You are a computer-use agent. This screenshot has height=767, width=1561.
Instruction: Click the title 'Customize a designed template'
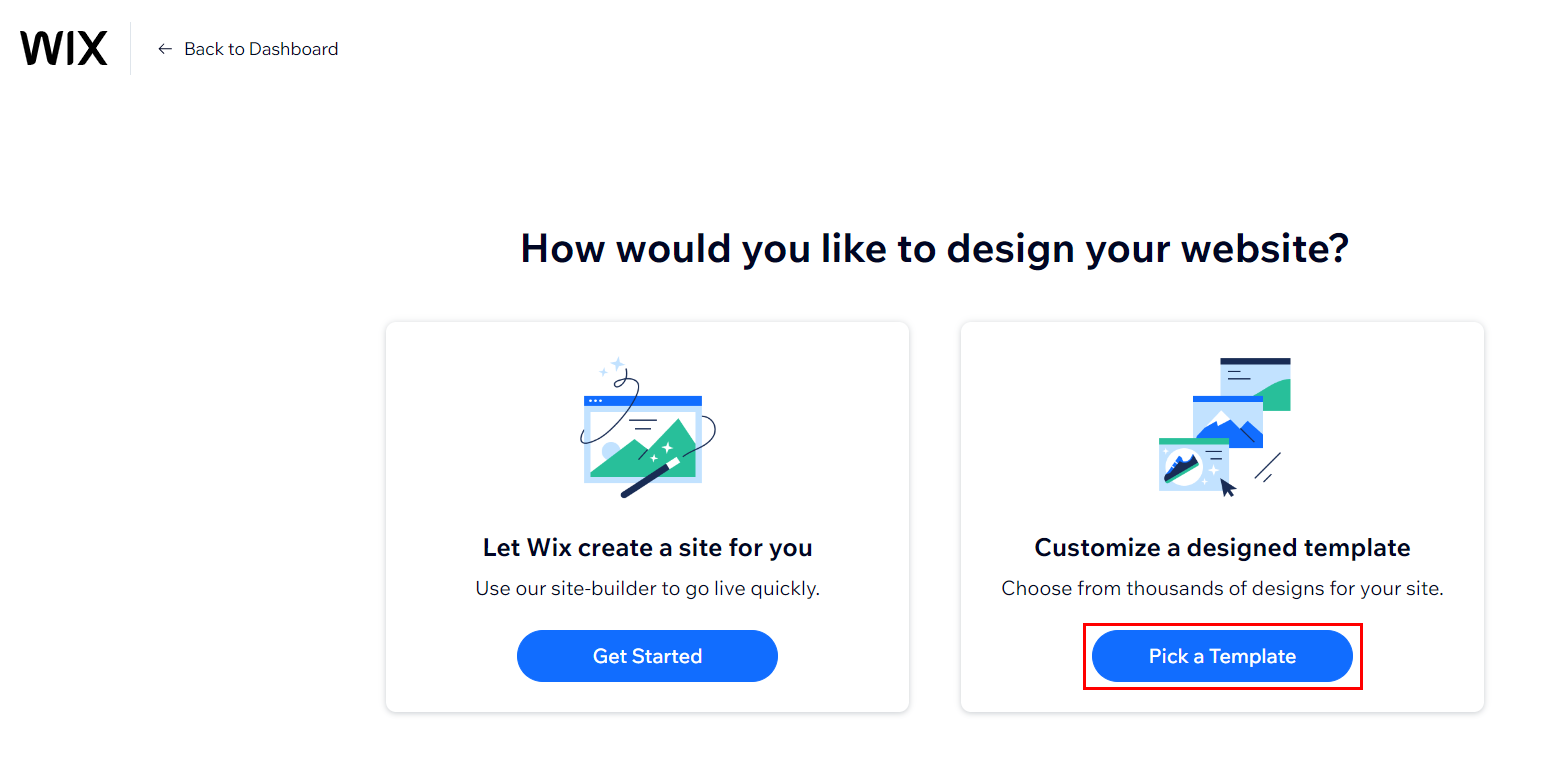pos(1222,548)
